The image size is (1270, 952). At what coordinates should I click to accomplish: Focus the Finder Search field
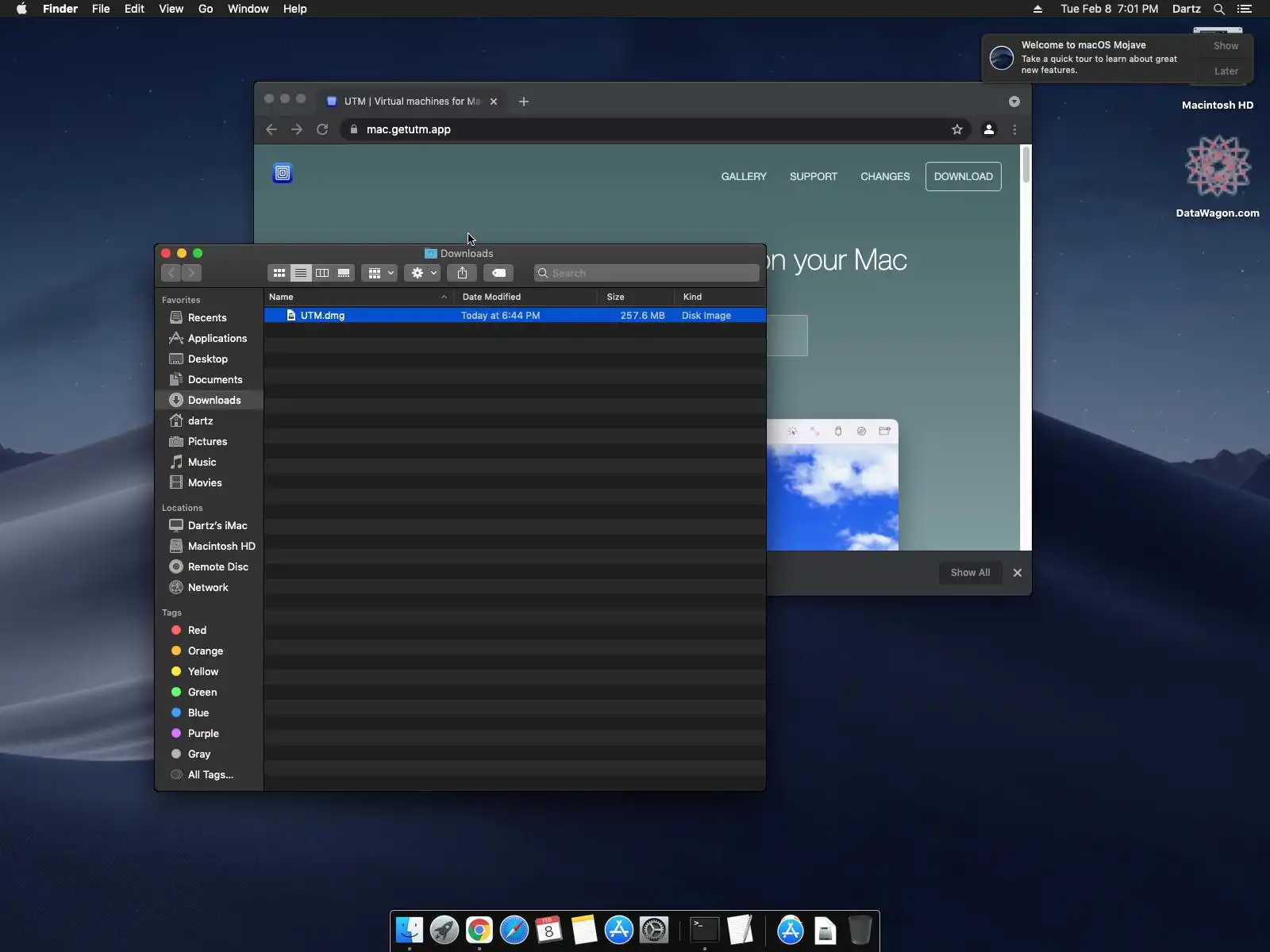647,273
